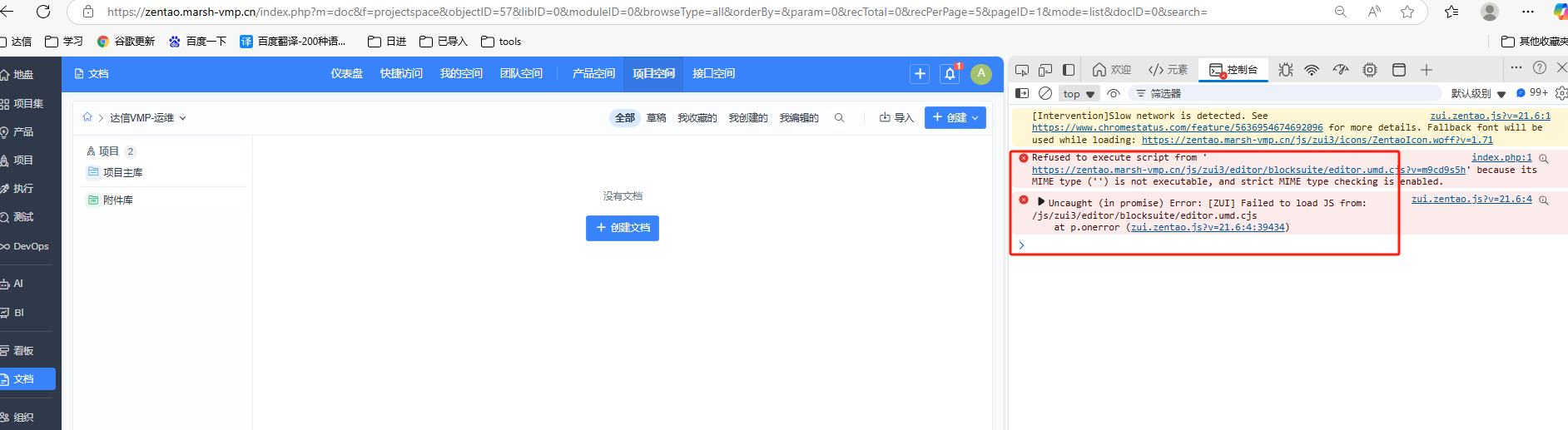Viewport: 1568px width, 430px height.
Task: Open DevTools 元素 tab
Action: point(1168,70)
